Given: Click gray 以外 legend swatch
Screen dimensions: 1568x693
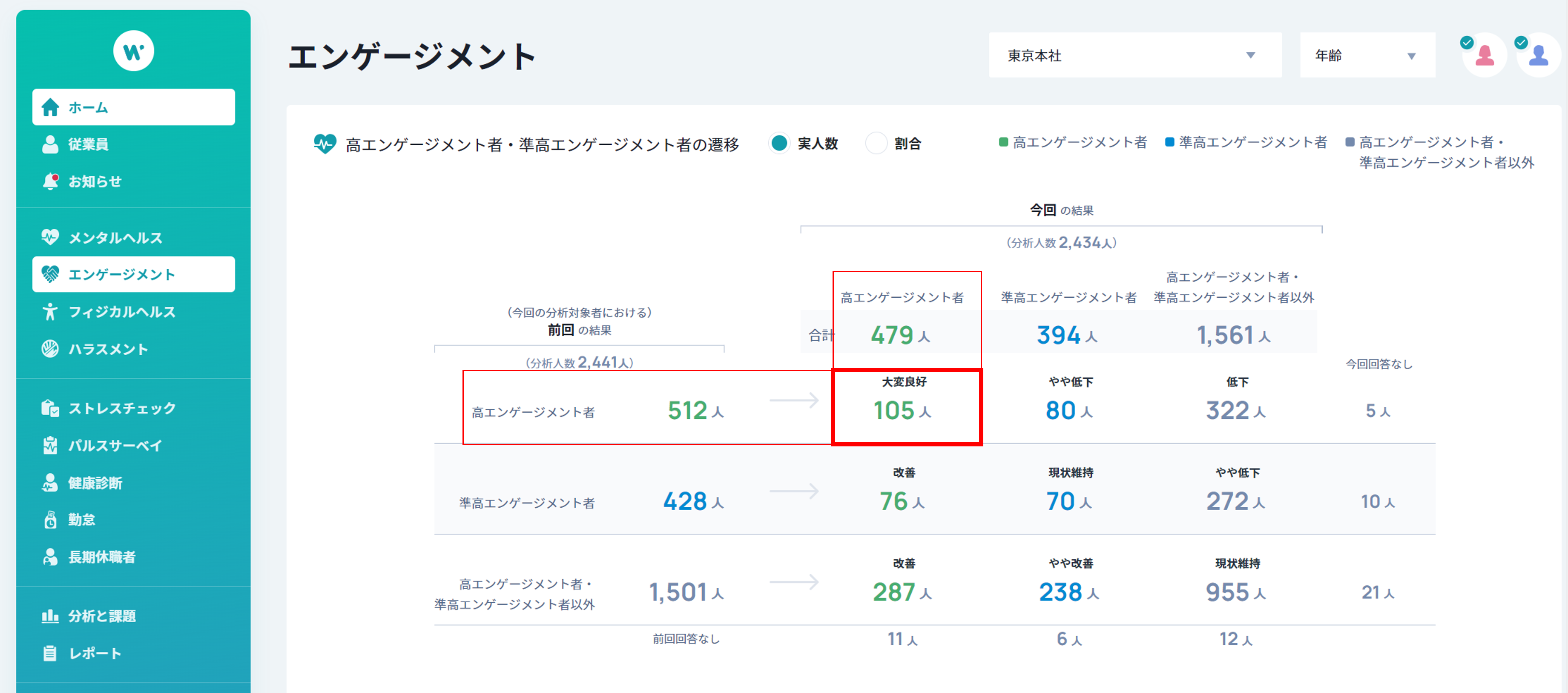Looking at the screenshot, I should [x=1350, y=143].
